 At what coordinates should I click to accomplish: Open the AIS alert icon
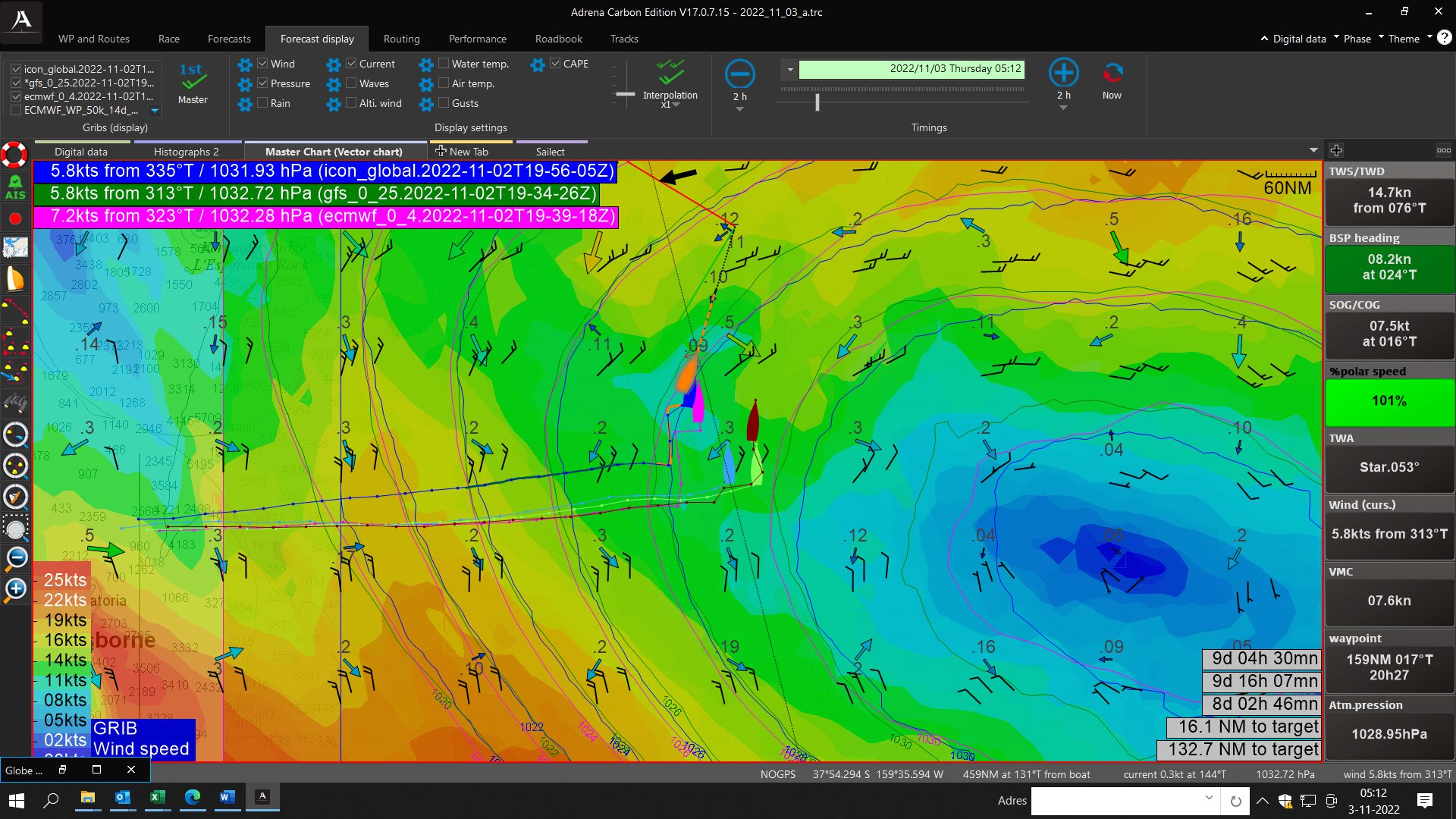[14, 187]
